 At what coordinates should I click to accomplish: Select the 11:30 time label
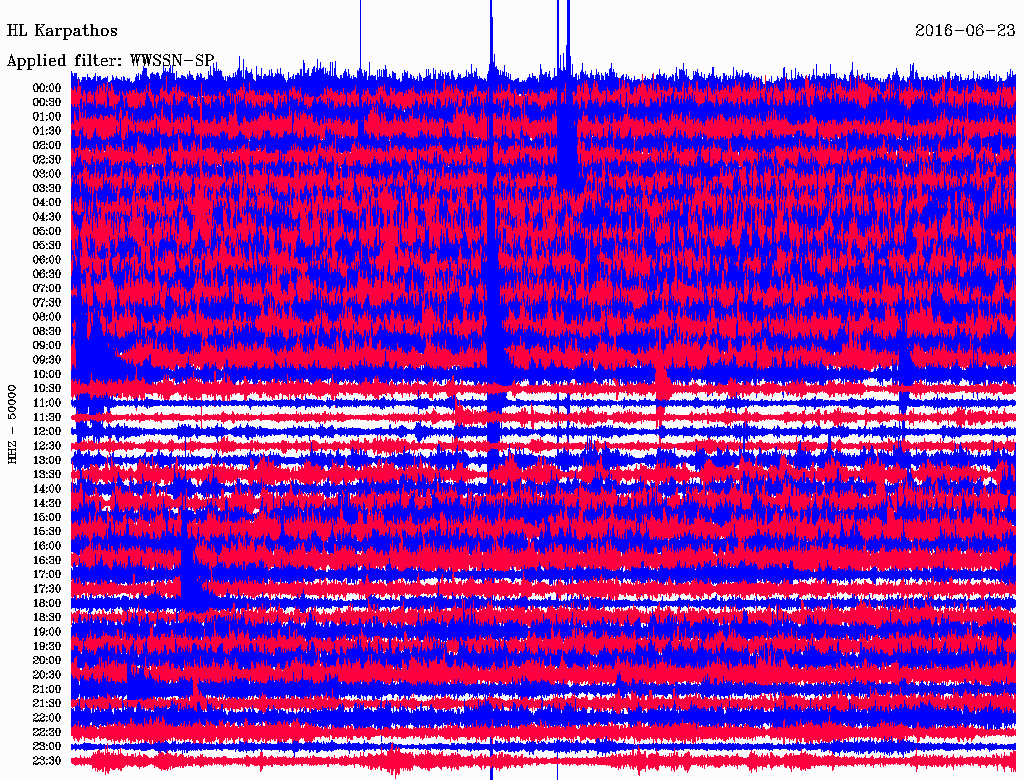[47, 417]
